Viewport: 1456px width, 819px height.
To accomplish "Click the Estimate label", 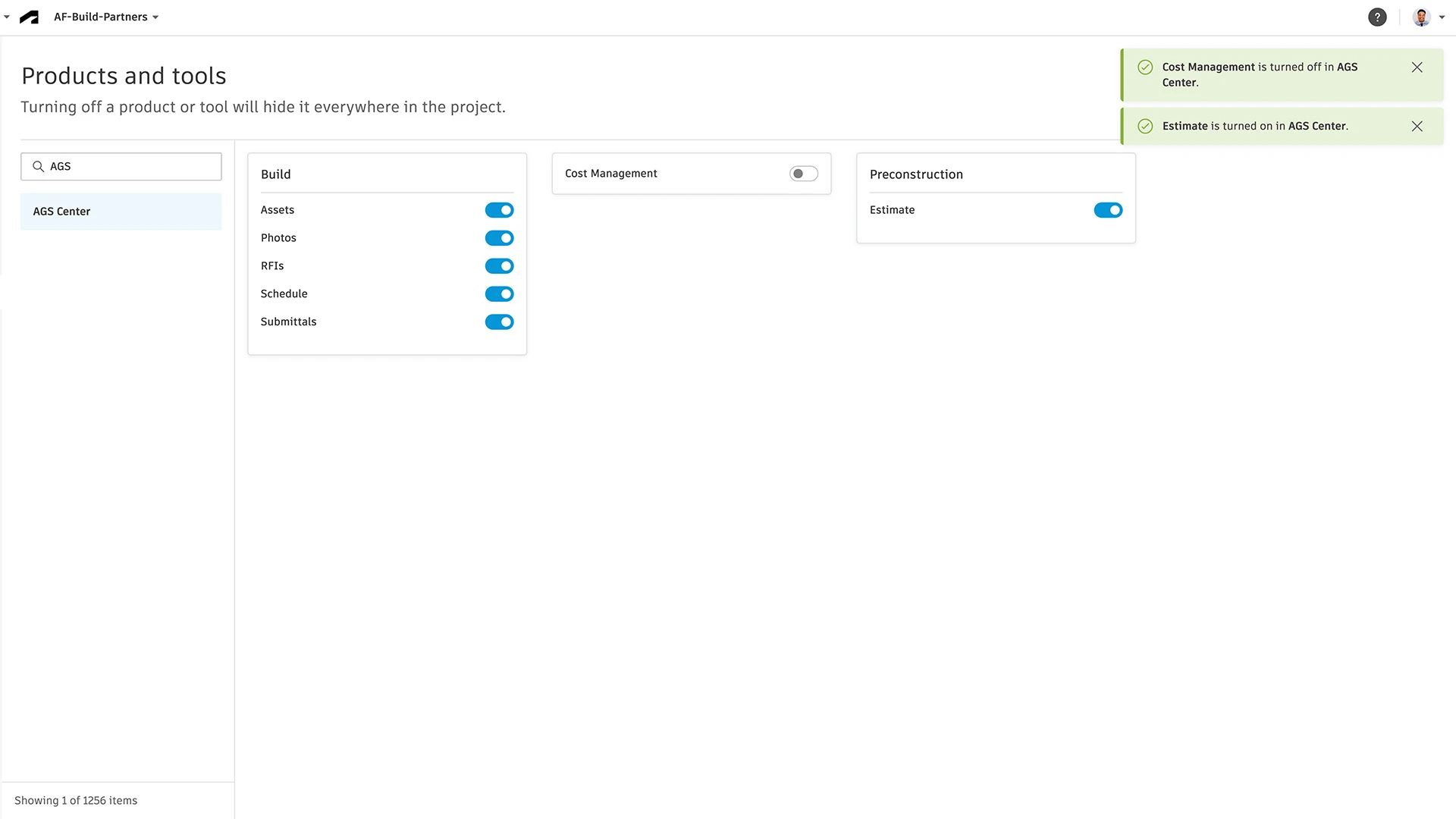I will pos(893,210).
